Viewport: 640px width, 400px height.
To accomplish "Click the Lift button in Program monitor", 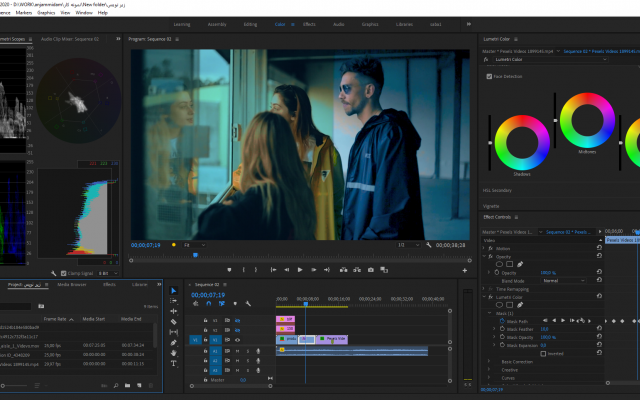I will (x=343, y=270).
